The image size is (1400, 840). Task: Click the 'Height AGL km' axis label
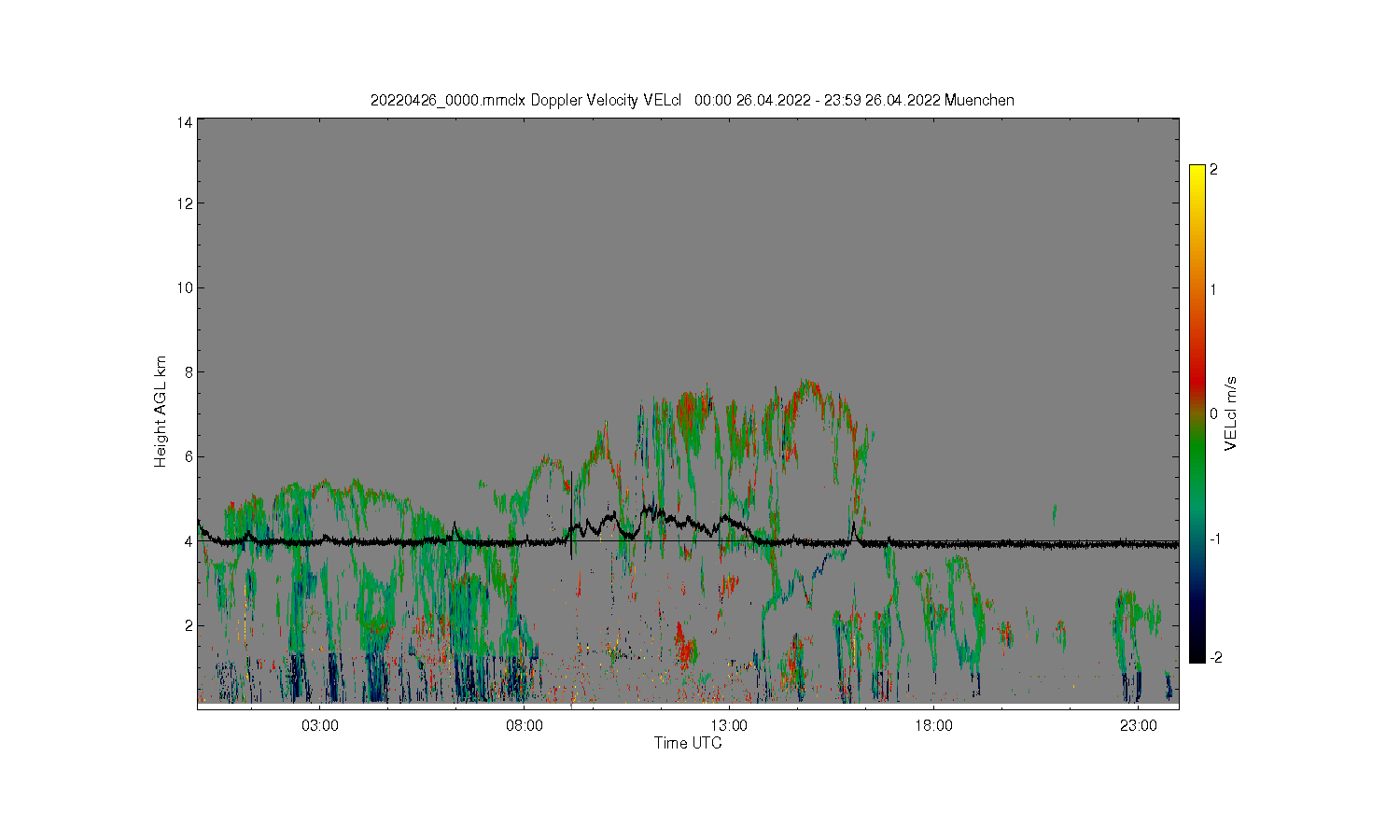coord(161,412)
